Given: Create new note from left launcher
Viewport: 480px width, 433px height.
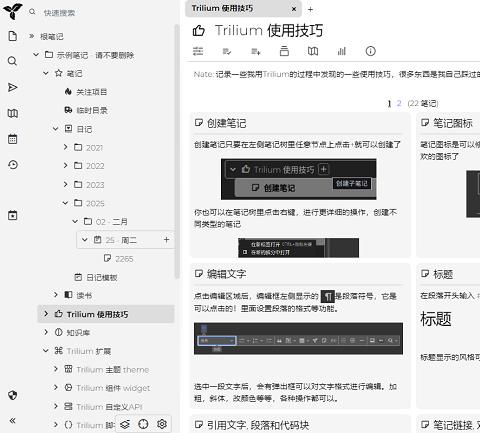Looking at the screenshot, I should coord(13,36).
